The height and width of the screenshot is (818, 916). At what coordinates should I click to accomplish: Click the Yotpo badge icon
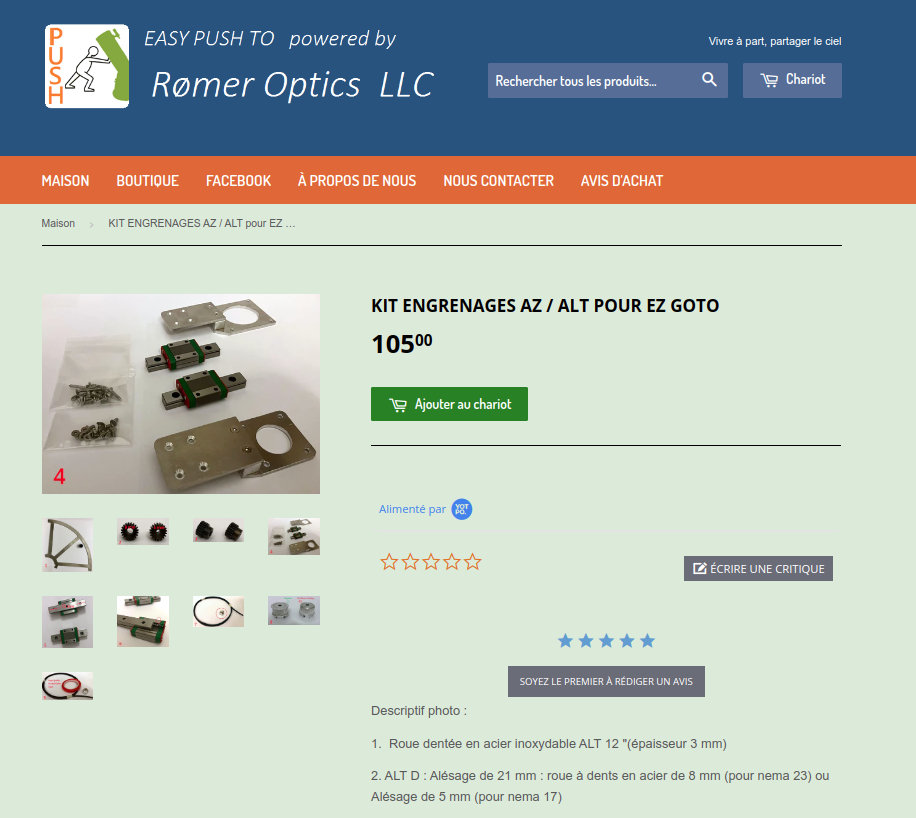pos(462,509)
